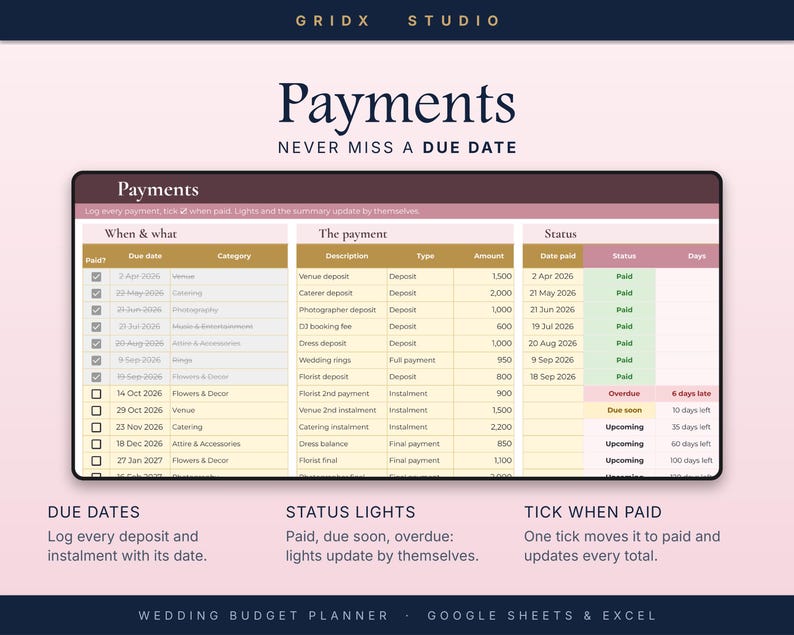The height and width of the screenshot is (635, 794).
Task: Click the amount cell '2,200'
Action: (484, 427)
